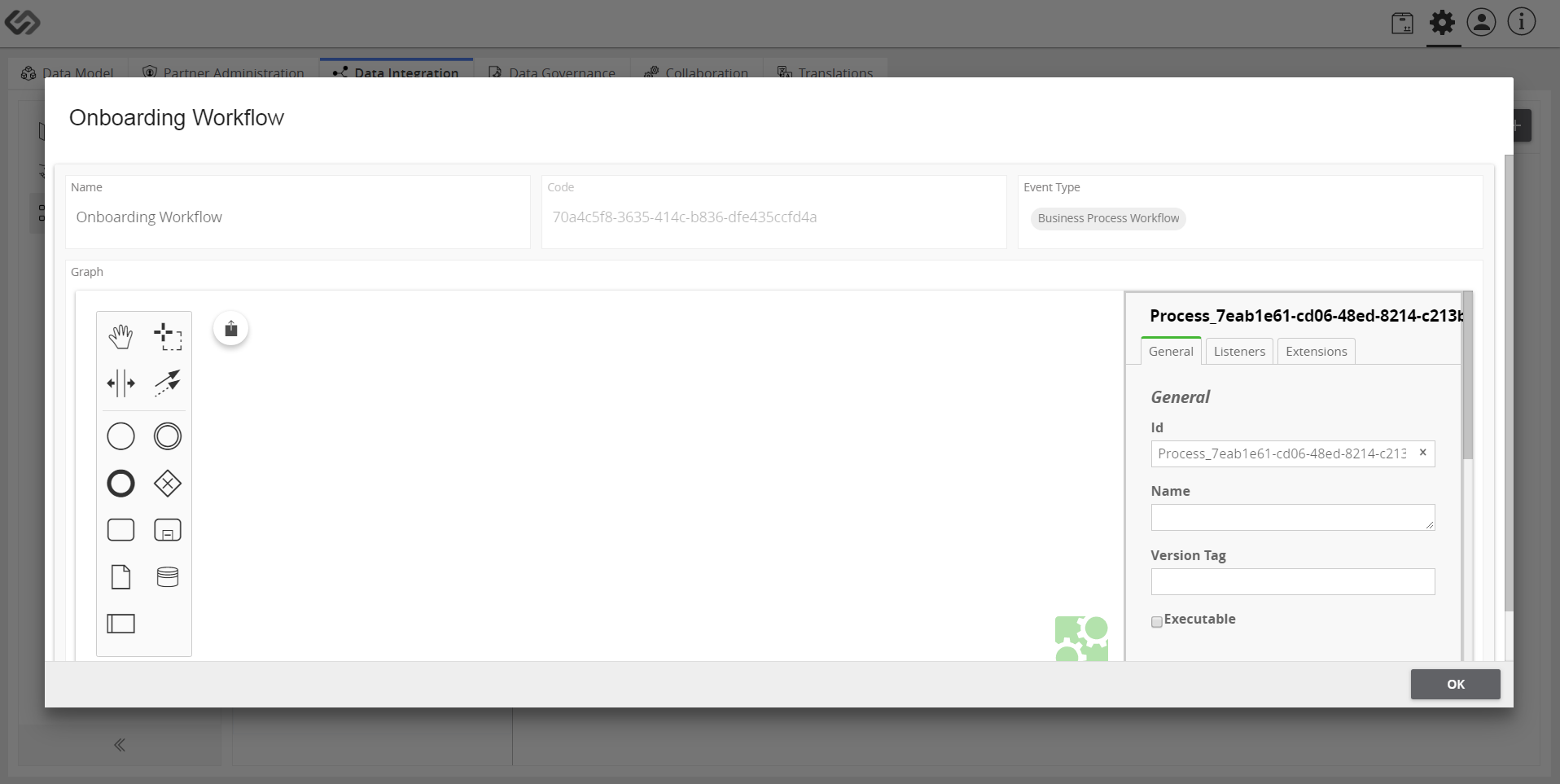1560x784 pixels.
Task: Create an end event from the palette
Action: [121, 484]
